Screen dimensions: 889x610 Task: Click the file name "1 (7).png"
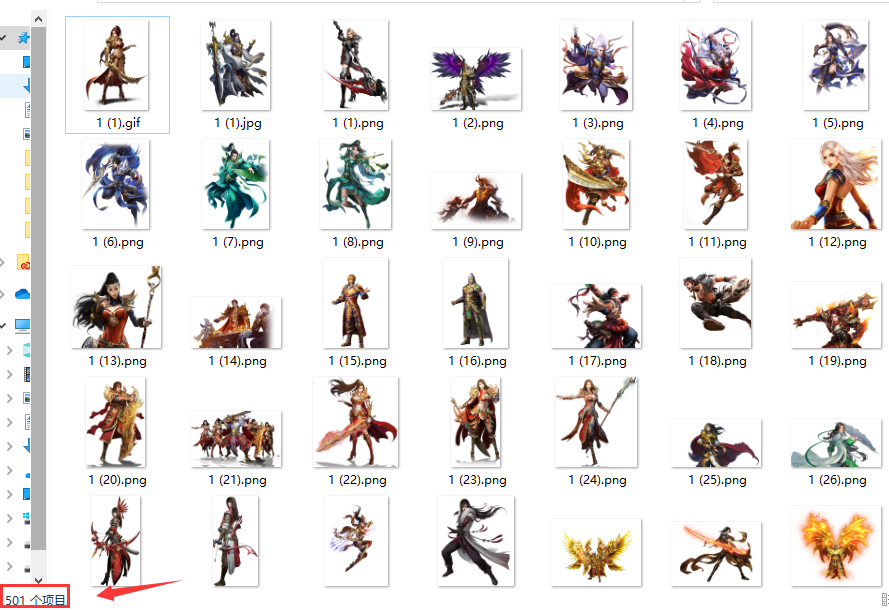[238, 242]
